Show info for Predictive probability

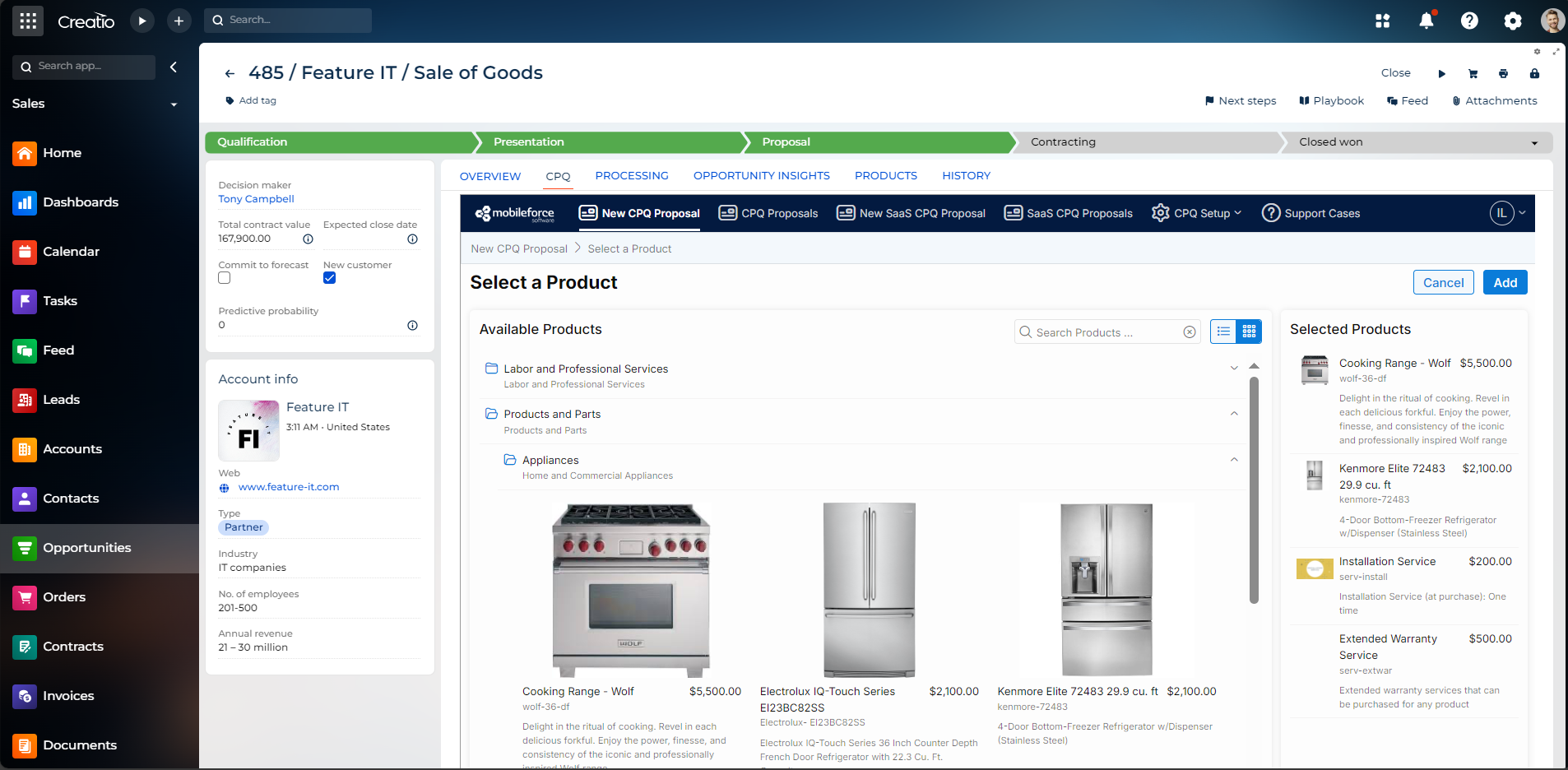click(412, 326)
